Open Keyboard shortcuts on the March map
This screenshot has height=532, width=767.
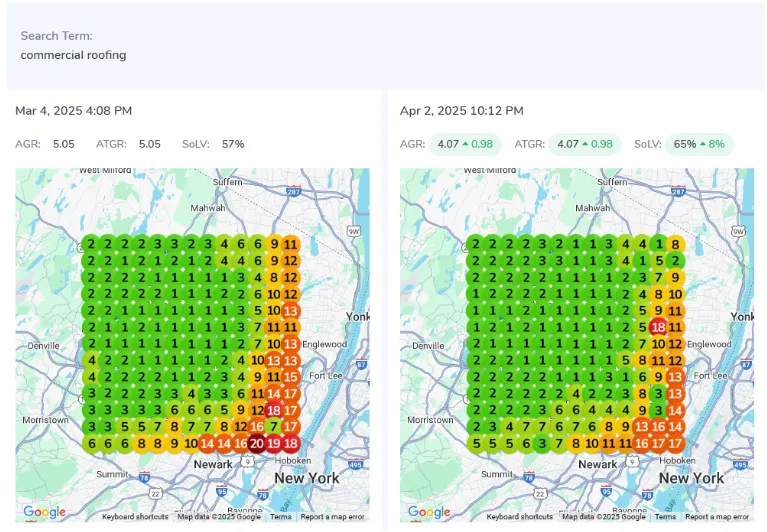click(137, 517)
